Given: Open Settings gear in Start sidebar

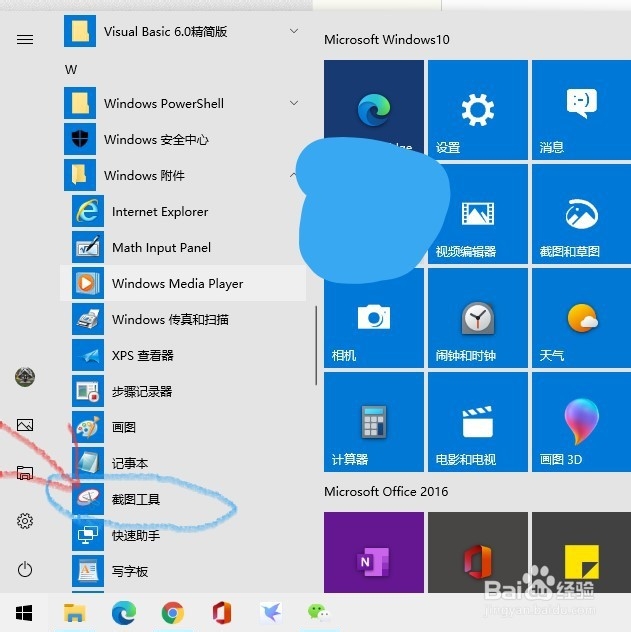Looking at the screenshot, I should pyautogui.click(x=25, y=521).
